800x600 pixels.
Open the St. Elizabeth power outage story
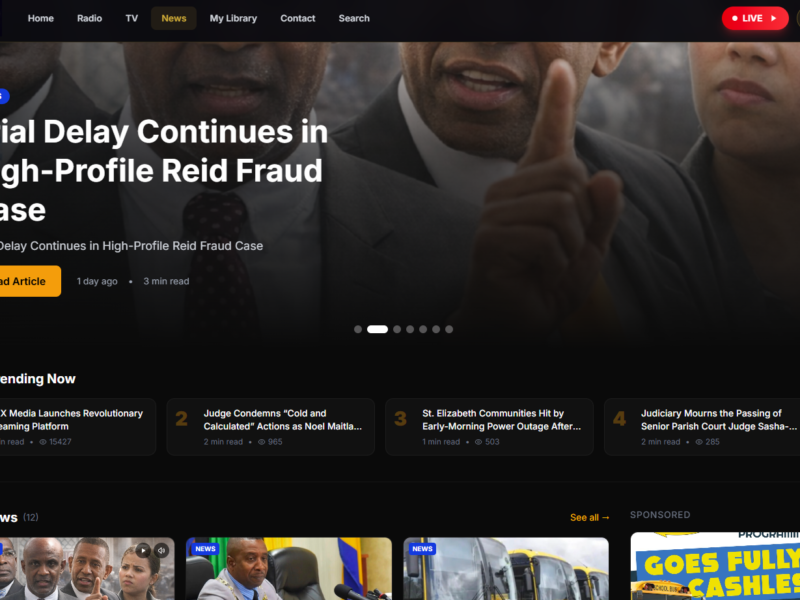(x=489, y=427)
